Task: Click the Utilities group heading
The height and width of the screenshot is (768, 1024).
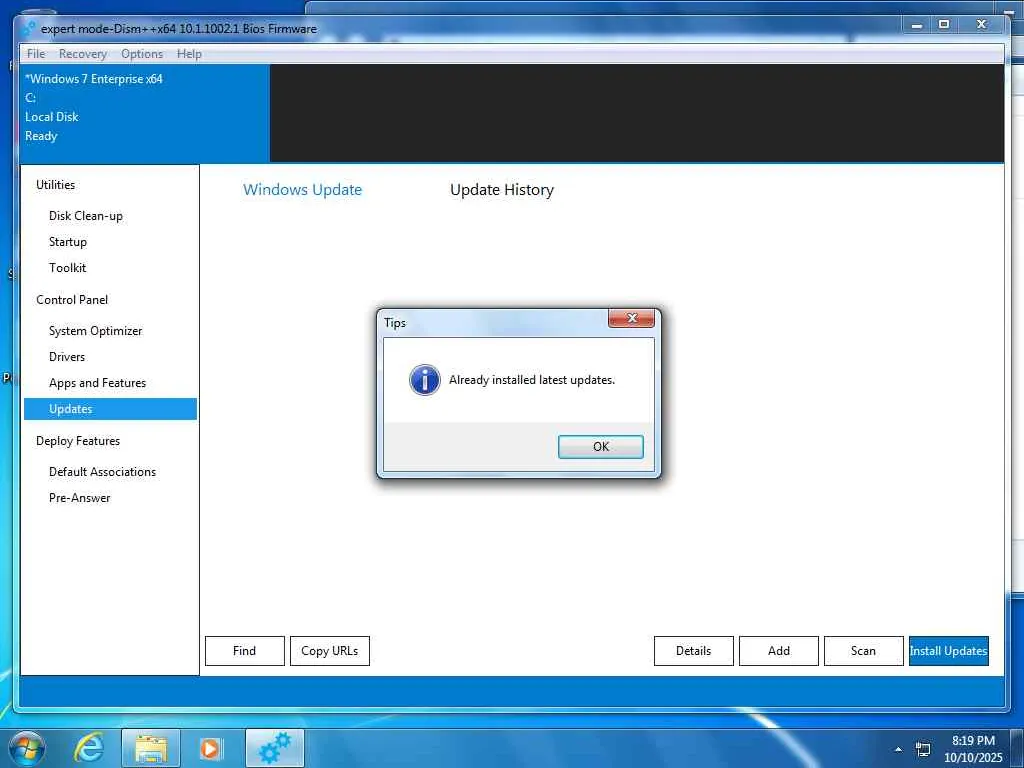Action: pyautogui.click(x=56, y=185)
